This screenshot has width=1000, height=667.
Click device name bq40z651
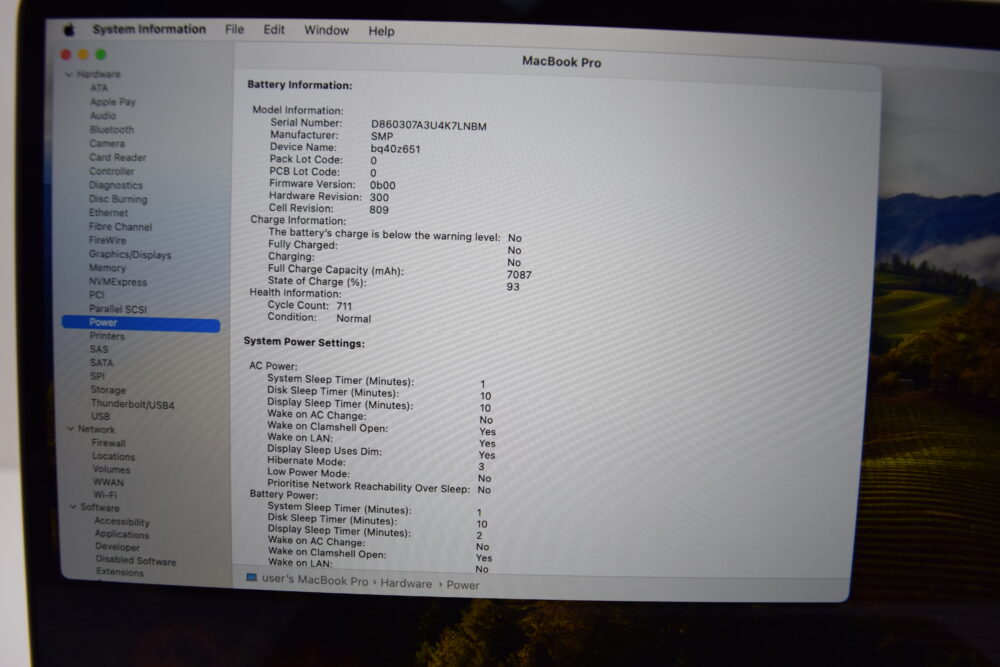coord(395,149)
